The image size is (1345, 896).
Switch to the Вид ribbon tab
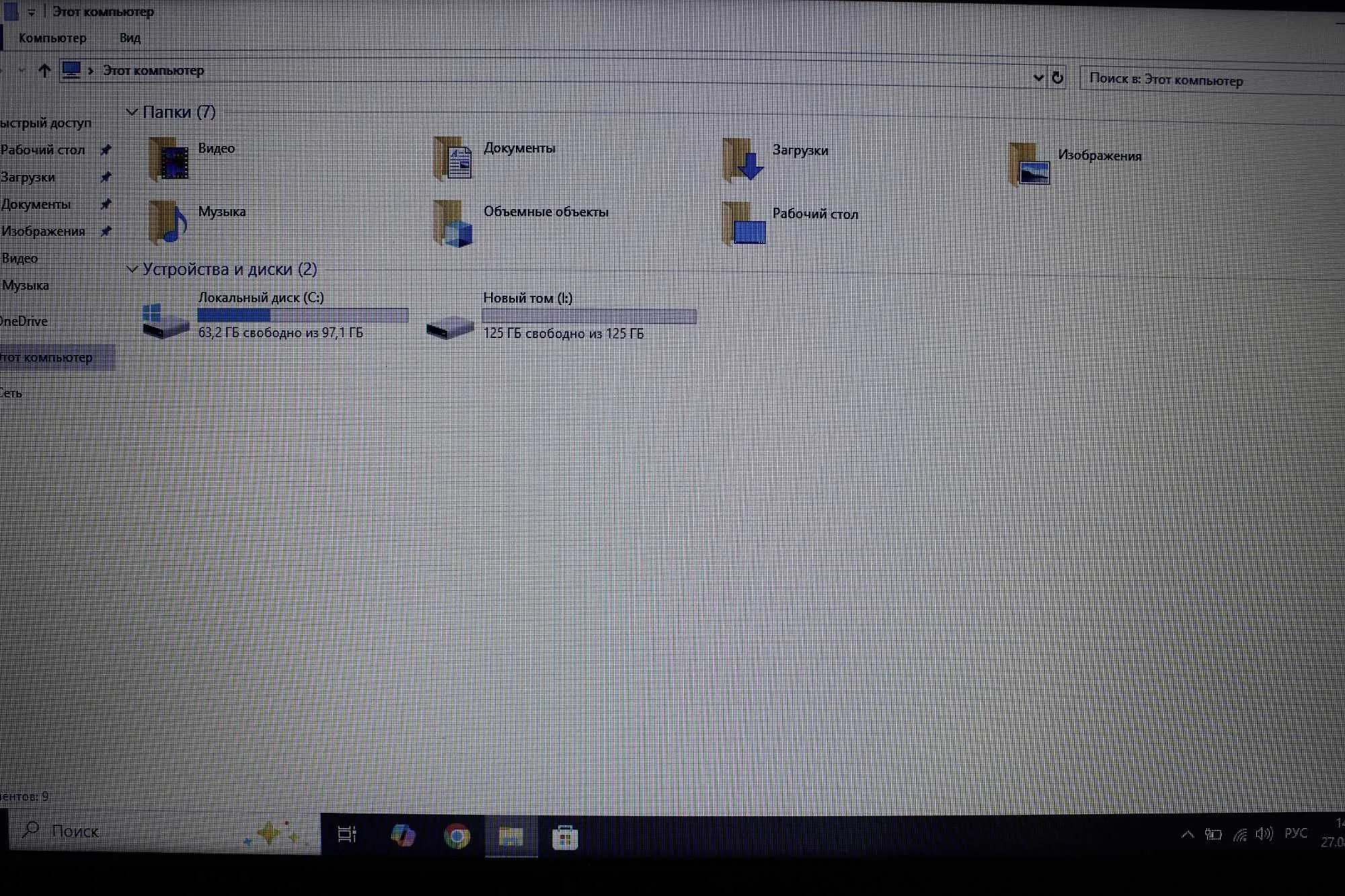130,38
